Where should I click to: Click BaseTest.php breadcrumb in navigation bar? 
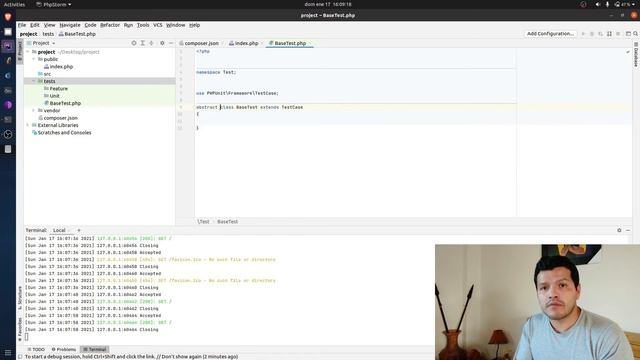pos(77,34)
